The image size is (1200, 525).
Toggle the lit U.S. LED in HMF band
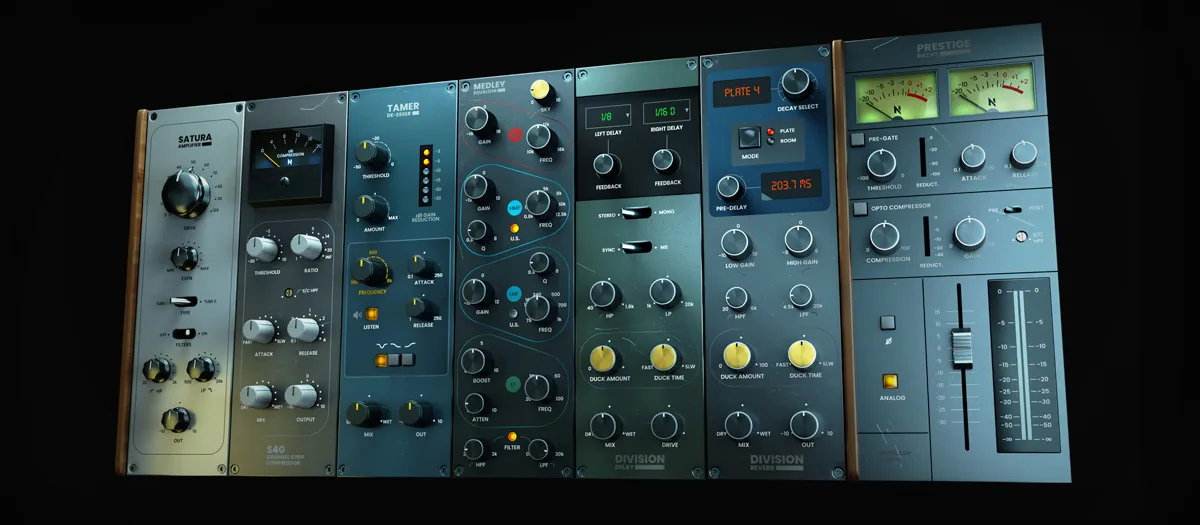coord(514,229)
